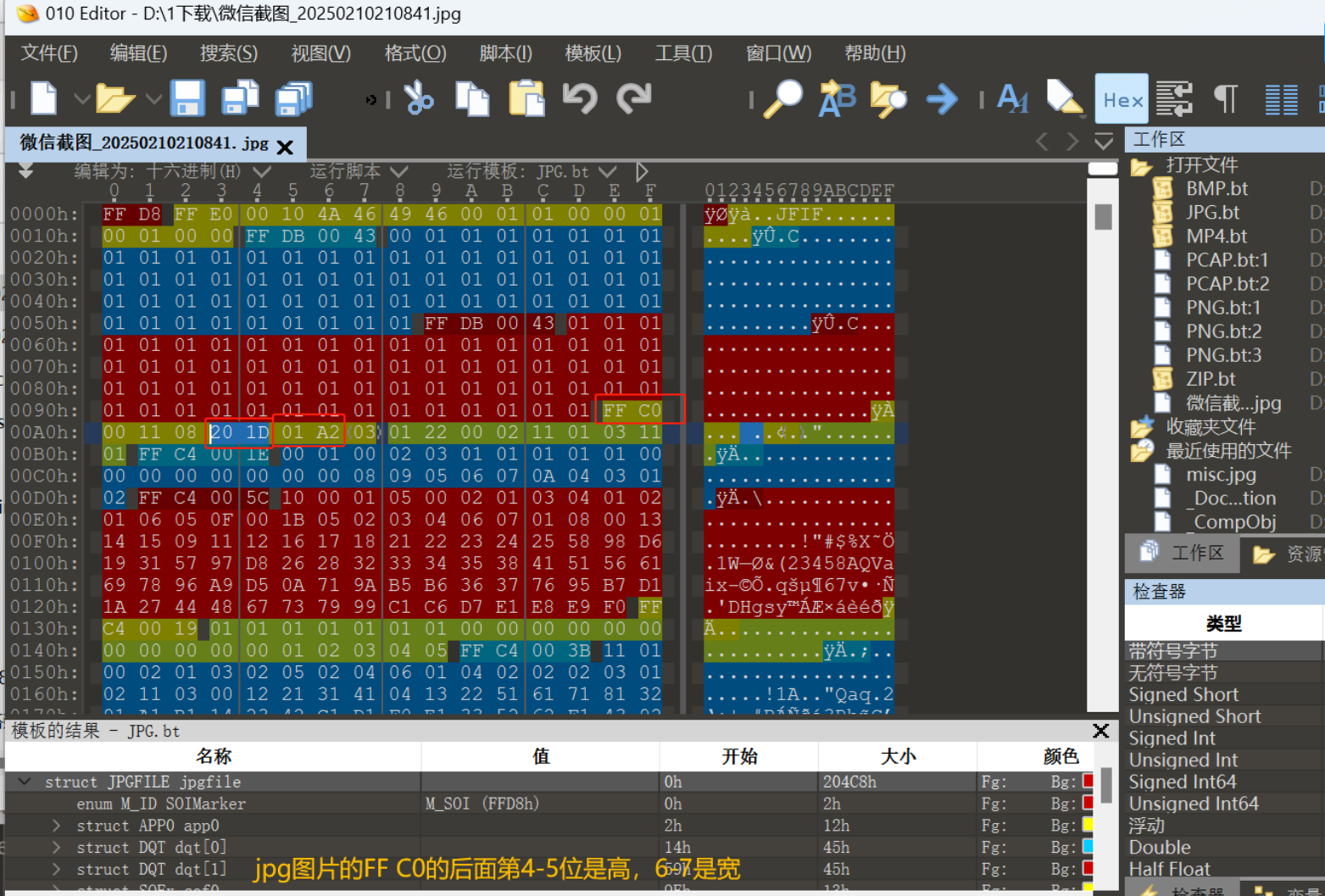1325x896 pixels.
Task: Select misc.jpg in recent files
Action: click(1221, 475)
